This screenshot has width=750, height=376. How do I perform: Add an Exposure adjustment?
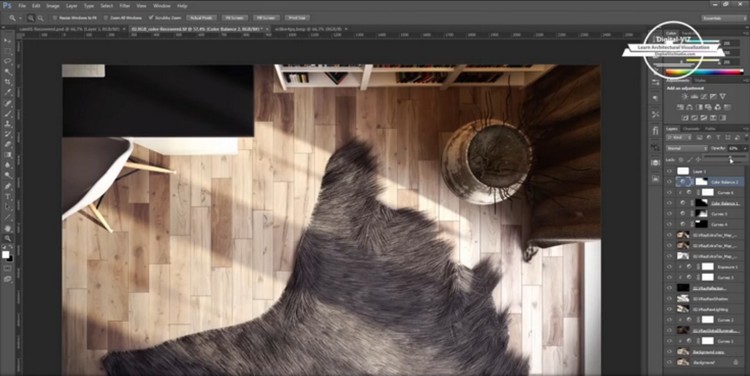tap(713, 97)
